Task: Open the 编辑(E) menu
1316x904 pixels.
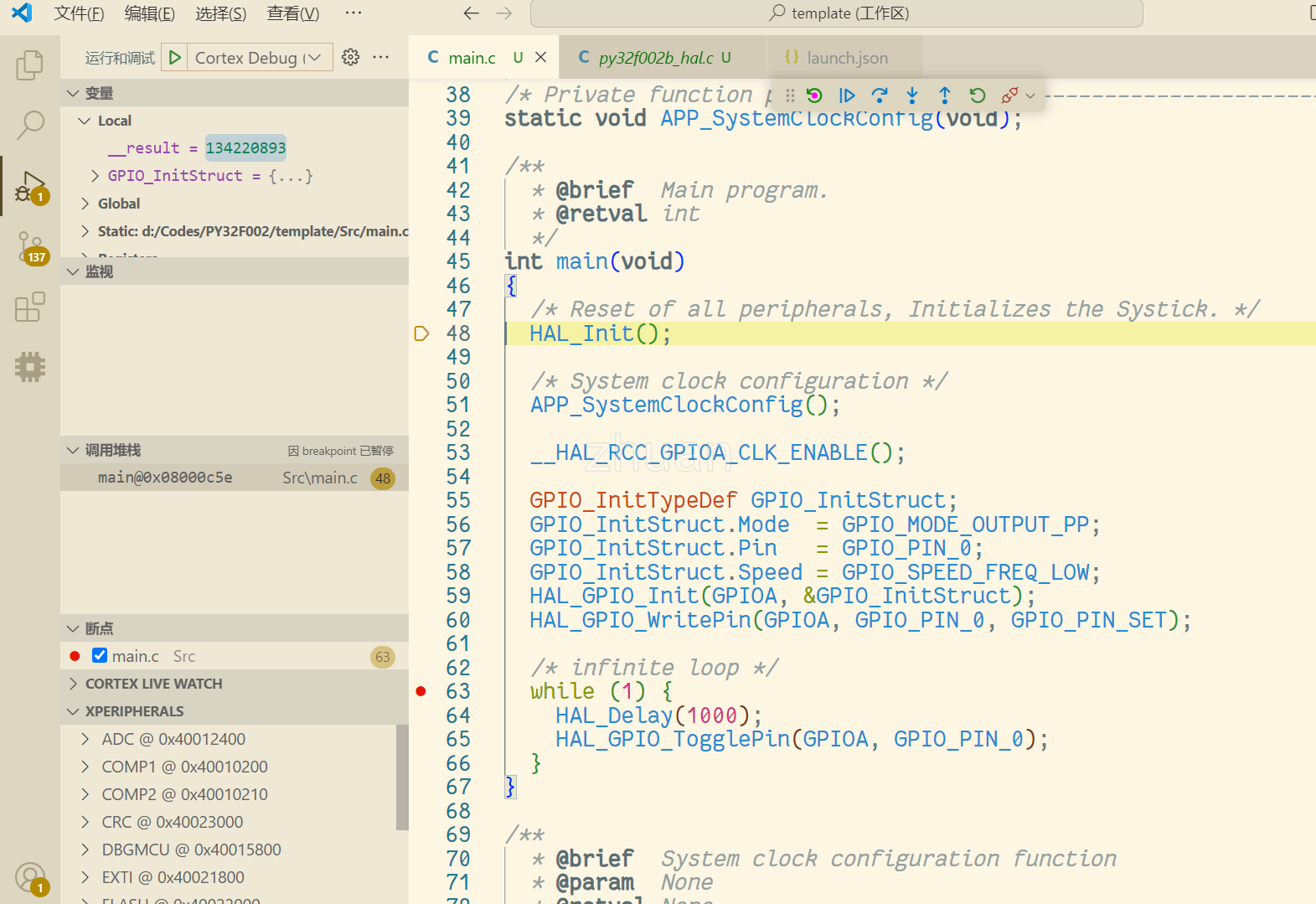Action: click(x=150, y=13)
